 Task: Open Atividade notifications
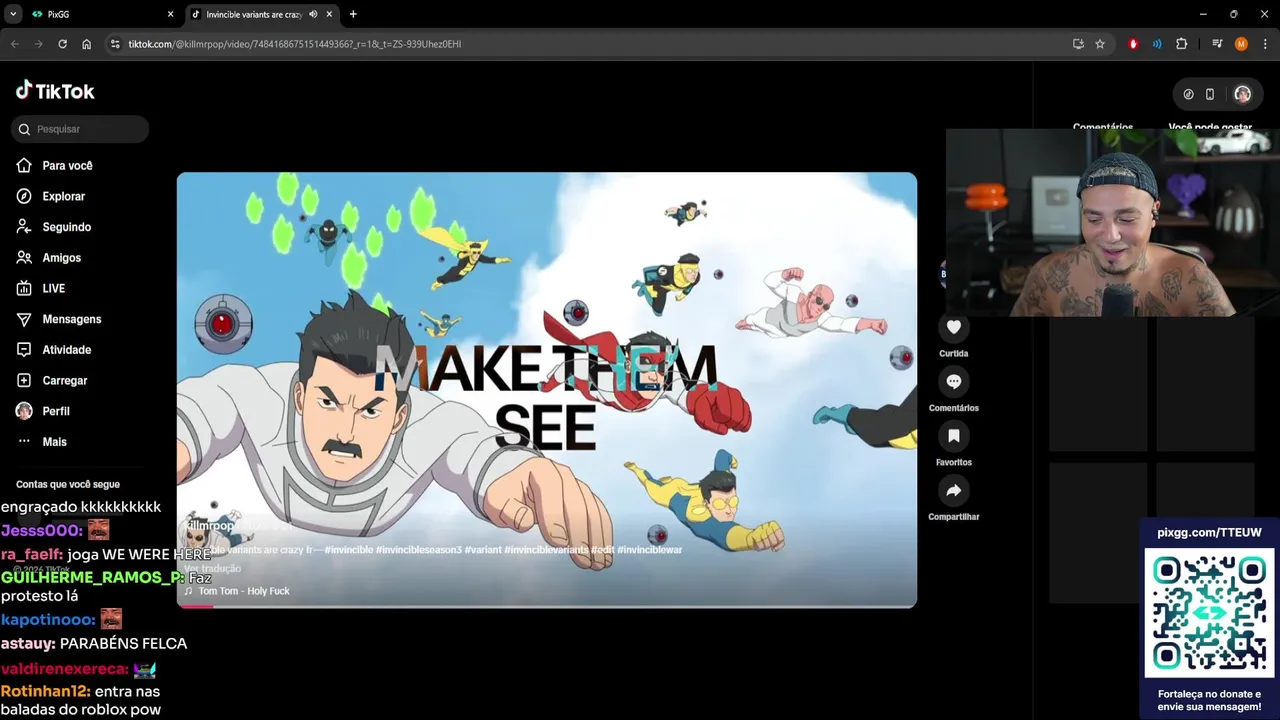pos(53,350)
